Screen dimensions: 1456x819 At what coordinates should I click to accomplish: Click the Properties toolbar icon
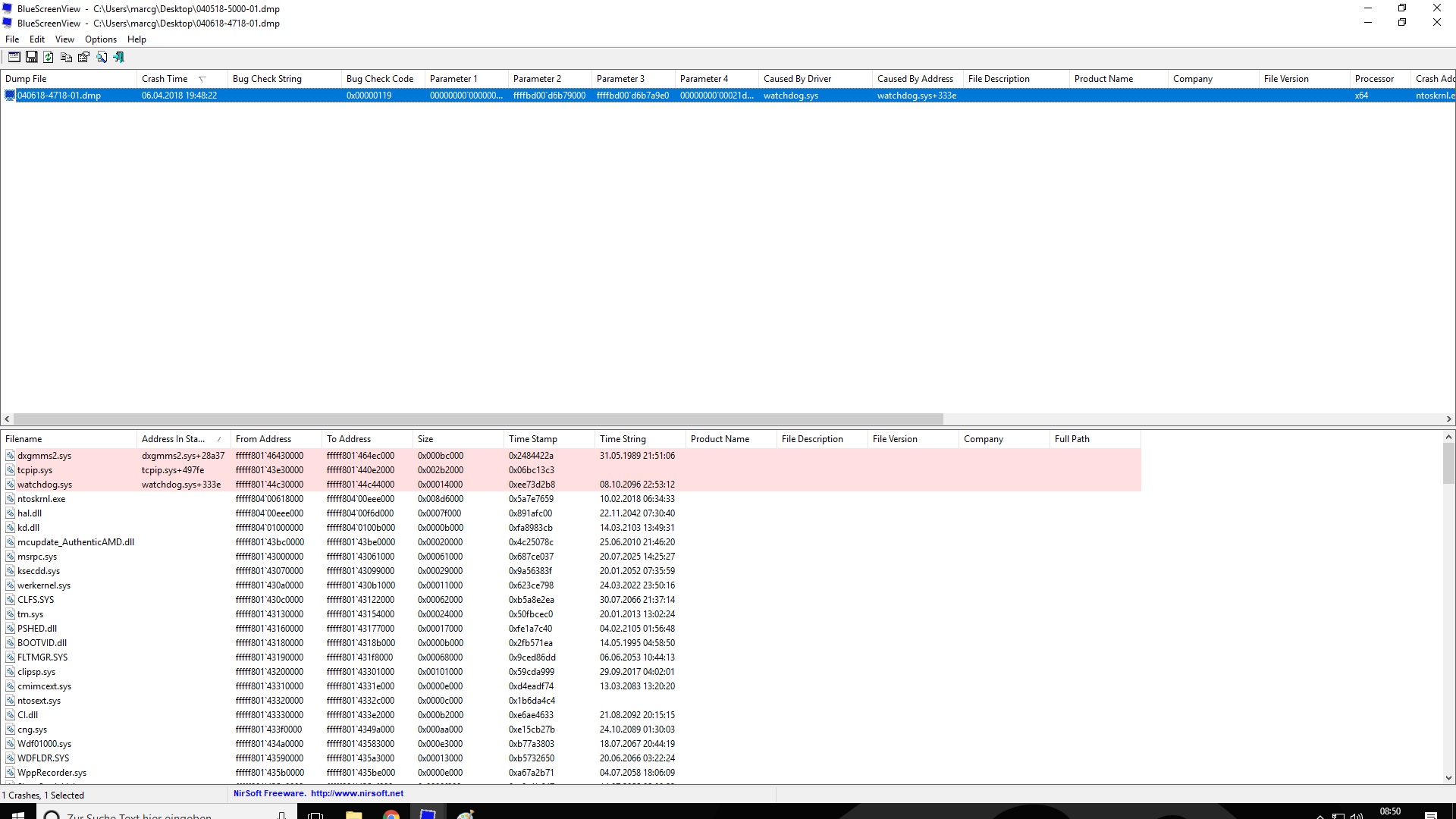(x=83, y=57)
